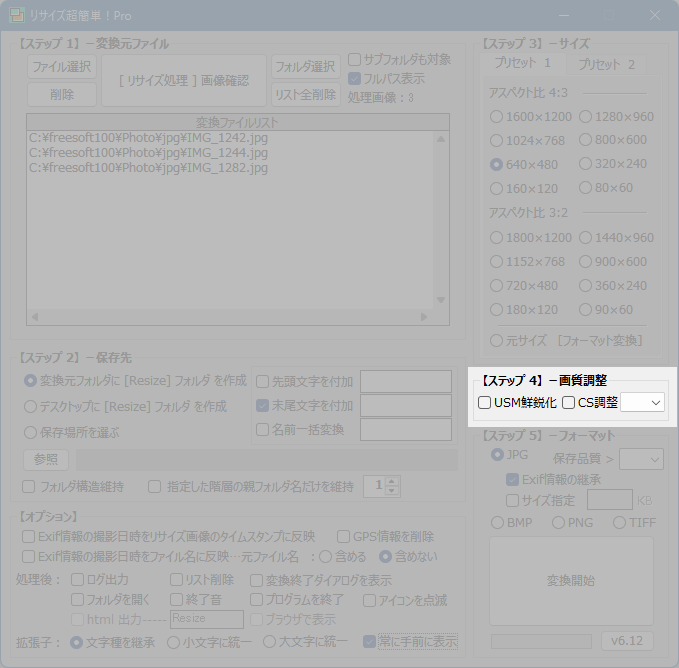This screenshot has width=679, height=668.
Task: Select IMG_1282.jpg in the file list
Action: click(148, 168)
